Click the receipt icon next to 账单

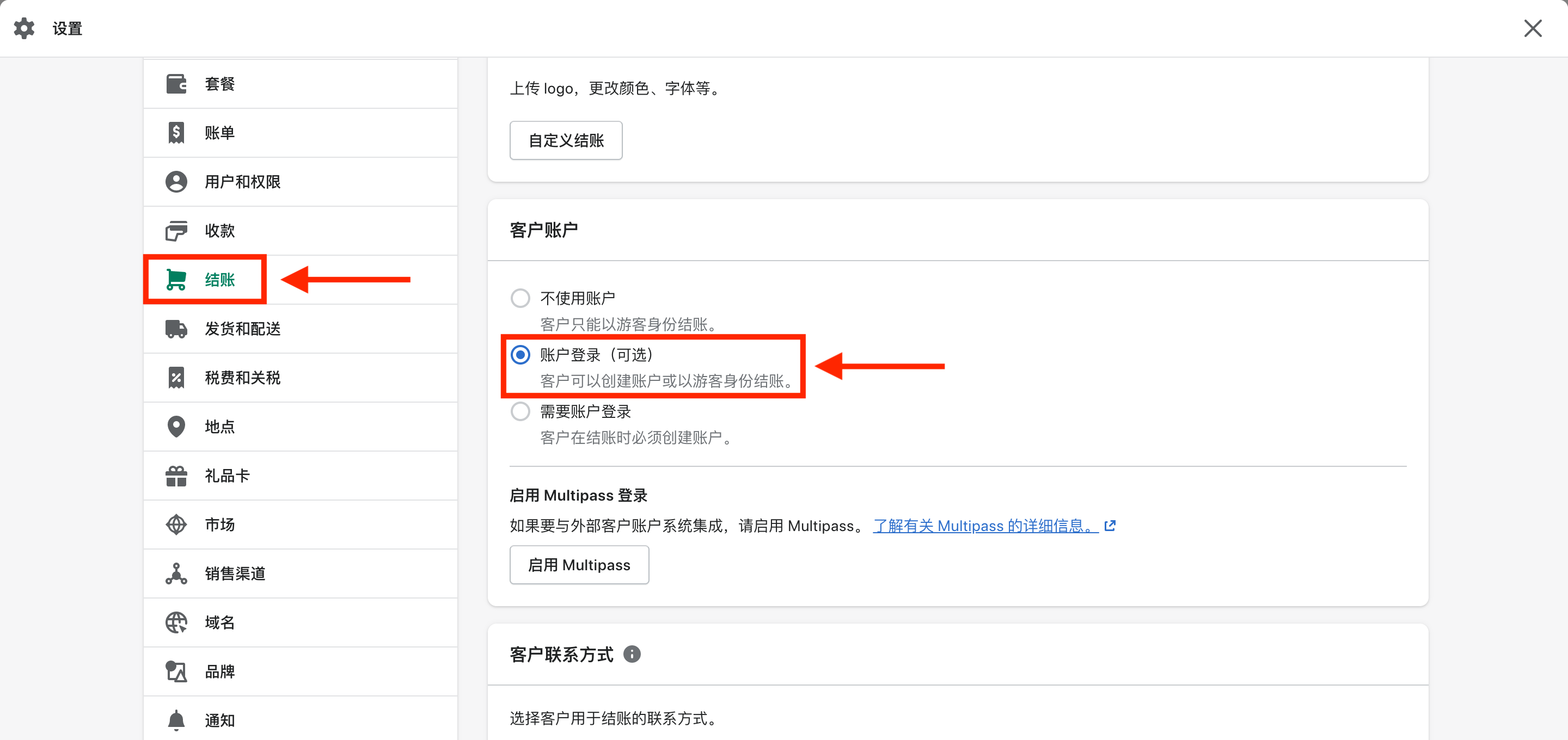pyautogui.click(x=176, y=133)
